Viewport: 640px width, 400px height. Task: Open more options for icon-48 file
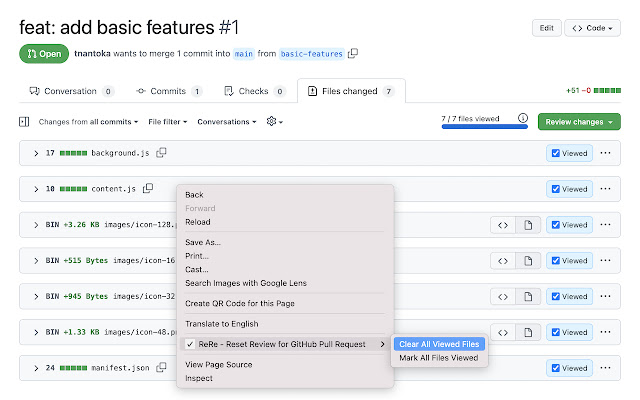(x=606, y=332)
